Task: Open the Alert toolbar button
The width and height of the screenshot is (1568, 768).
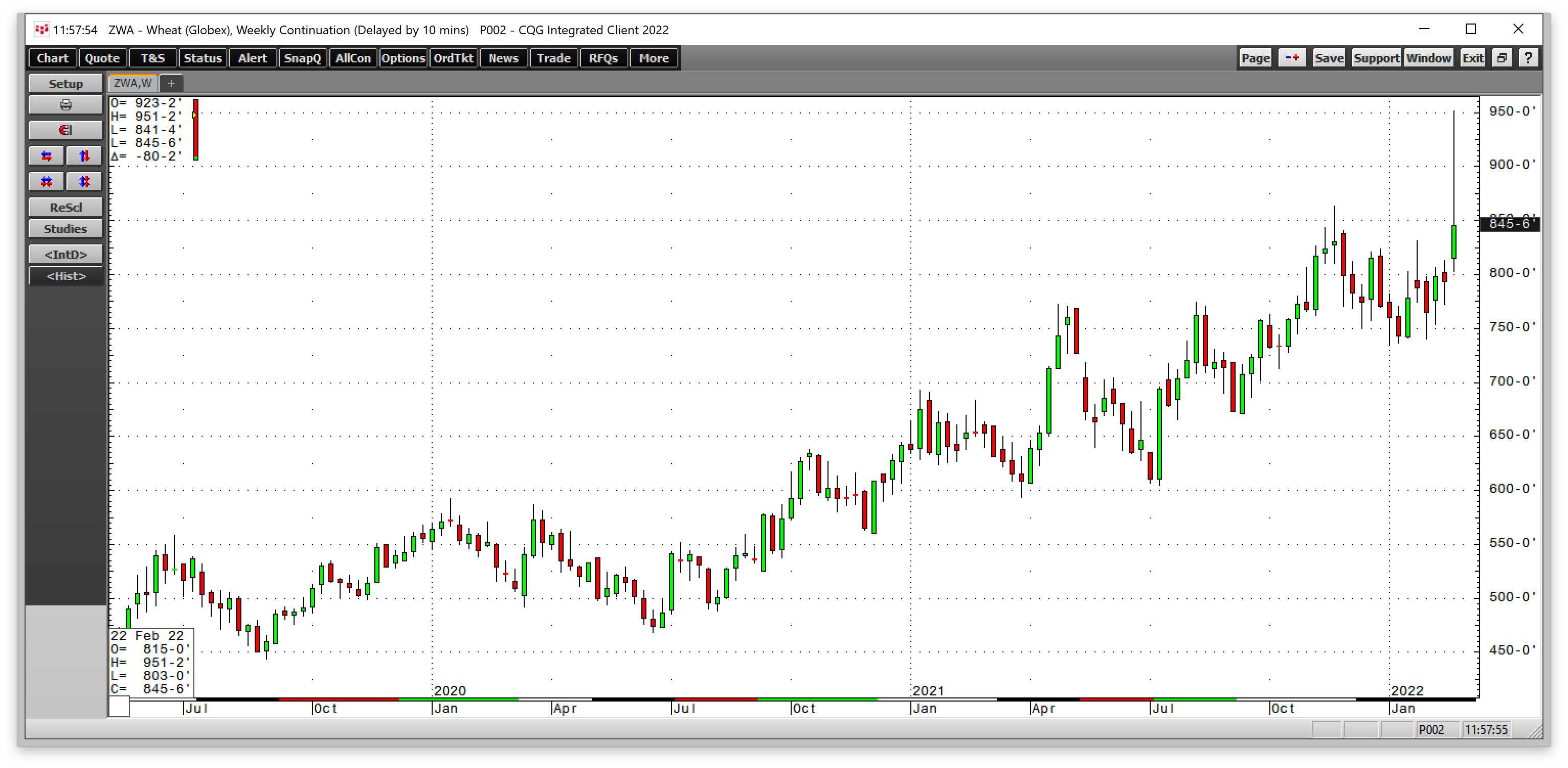Action: tap(253, 58)
